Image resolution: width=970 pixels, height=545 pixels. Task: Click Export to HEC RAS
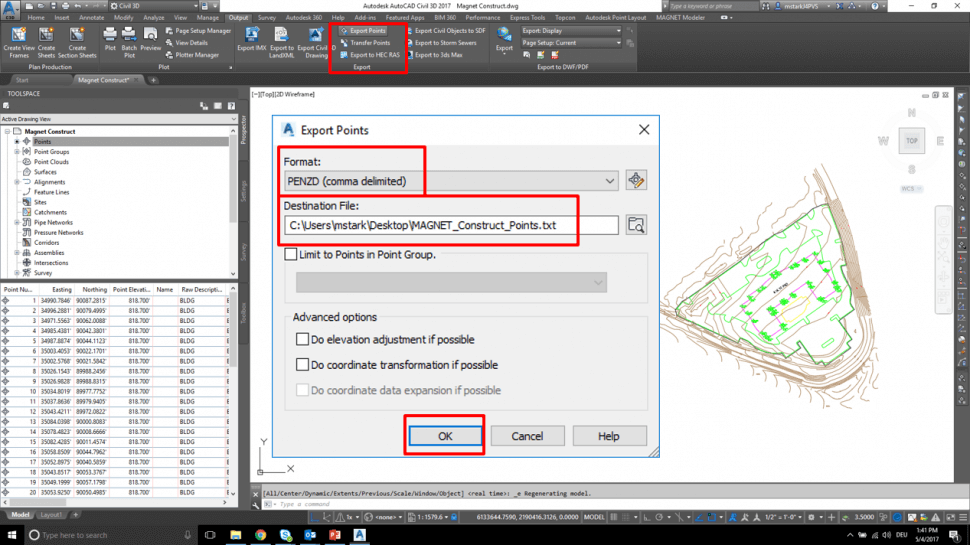click(x=370, y=55)
